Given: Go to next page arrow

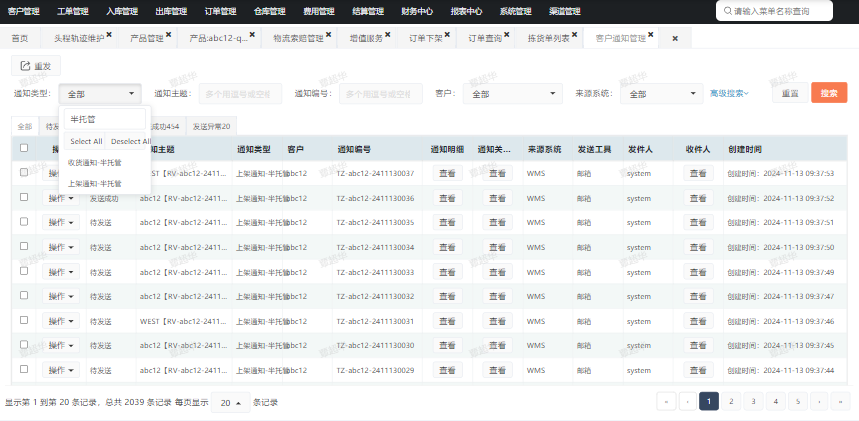Looking at the screenshot, I should coord(819,402).
